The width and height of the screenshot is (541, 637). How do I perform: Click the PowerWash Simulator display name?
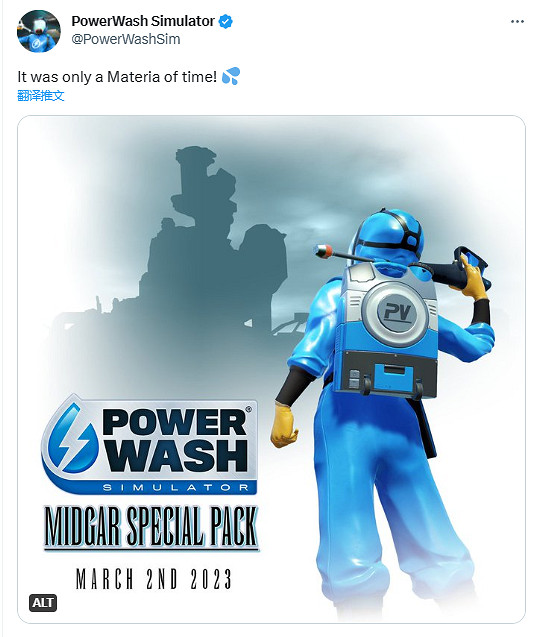coord(143,21)
